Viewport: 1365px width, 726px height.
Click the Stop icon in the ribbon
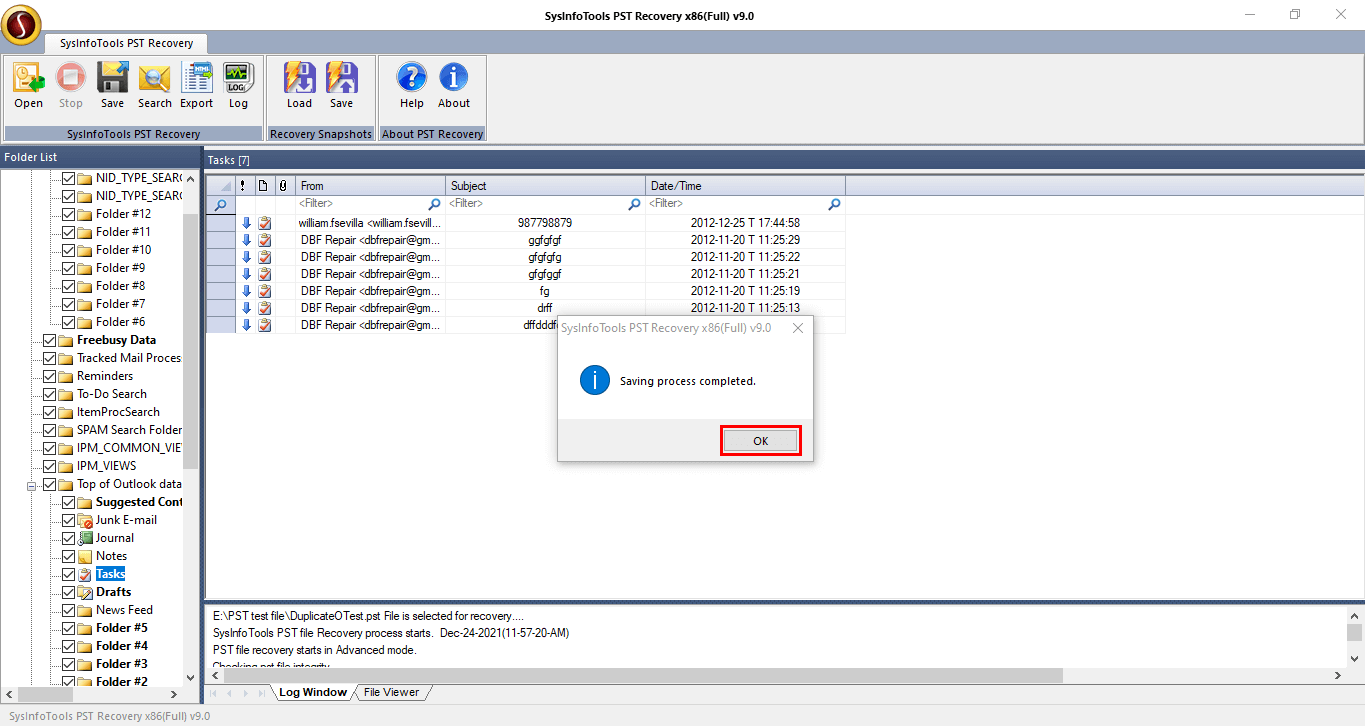(x=71, y=78)
